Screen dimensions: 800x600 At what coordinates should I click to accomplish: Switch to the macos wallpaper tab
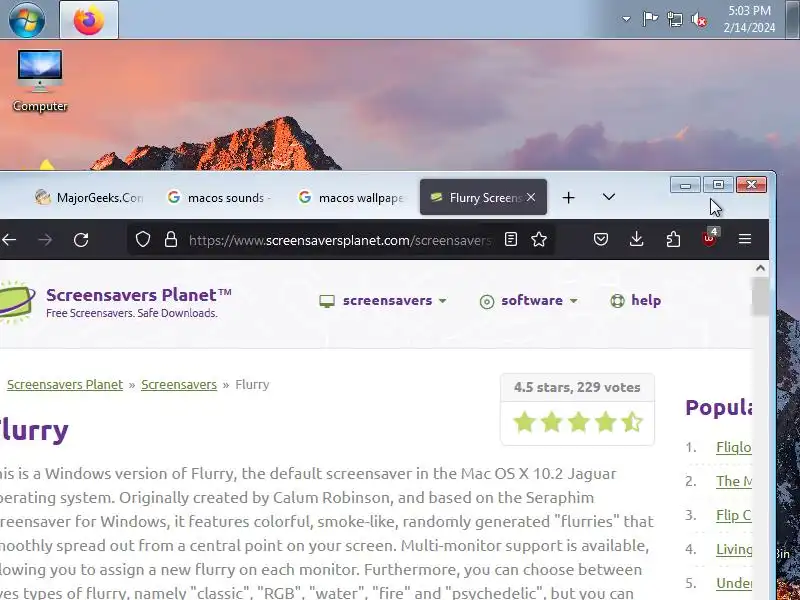(x=351, y=197)
